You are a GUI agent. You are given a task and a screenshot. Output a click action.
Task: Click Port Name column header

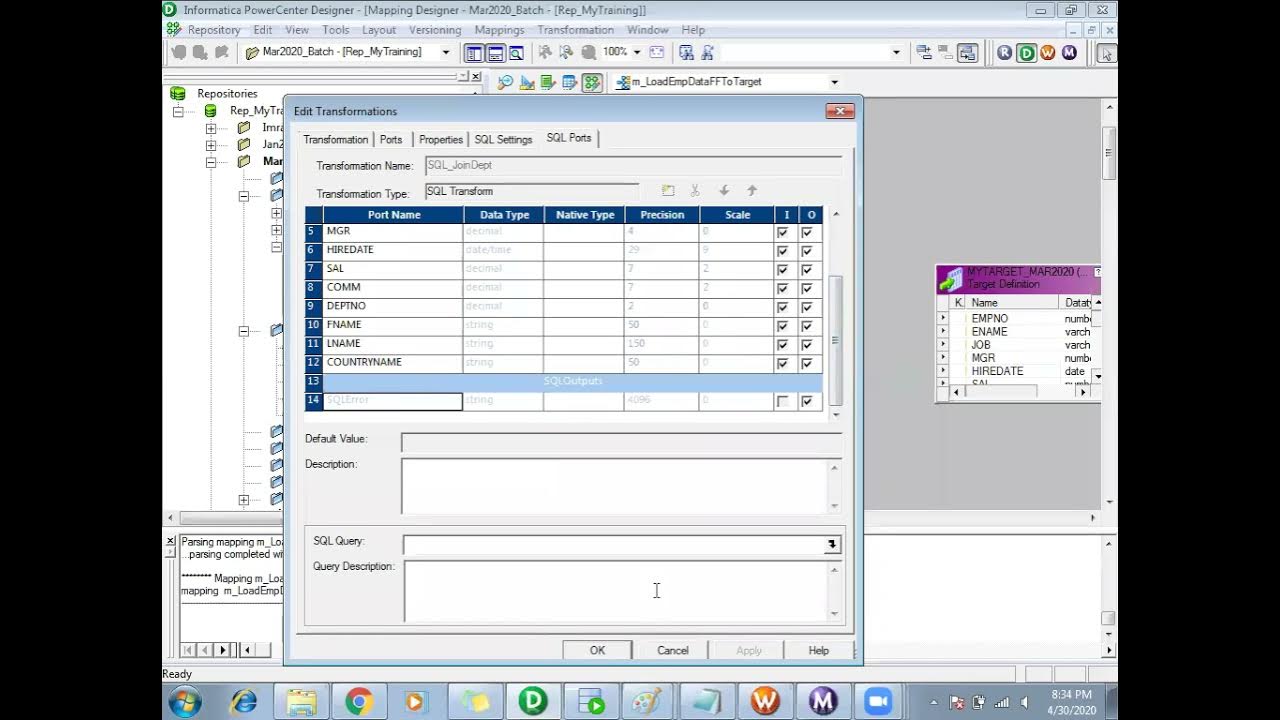[394, 215]
